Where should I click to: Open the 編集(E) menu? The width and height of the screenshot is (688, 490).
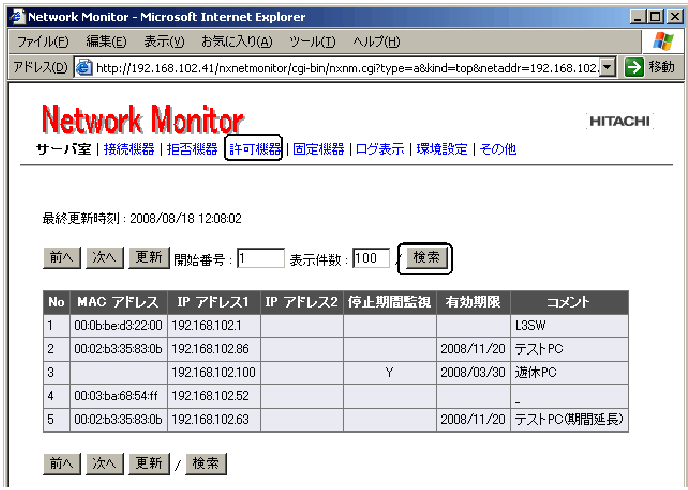[106, 42]
